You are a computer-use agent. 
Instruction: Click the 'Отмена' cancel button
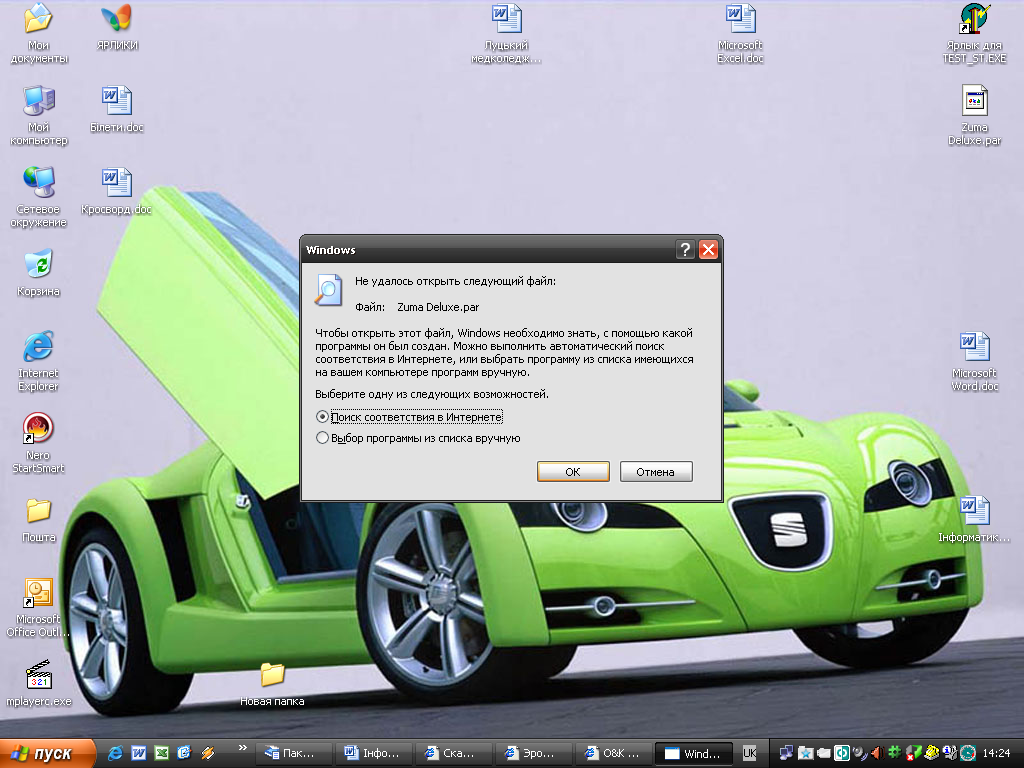click(656, 472)
